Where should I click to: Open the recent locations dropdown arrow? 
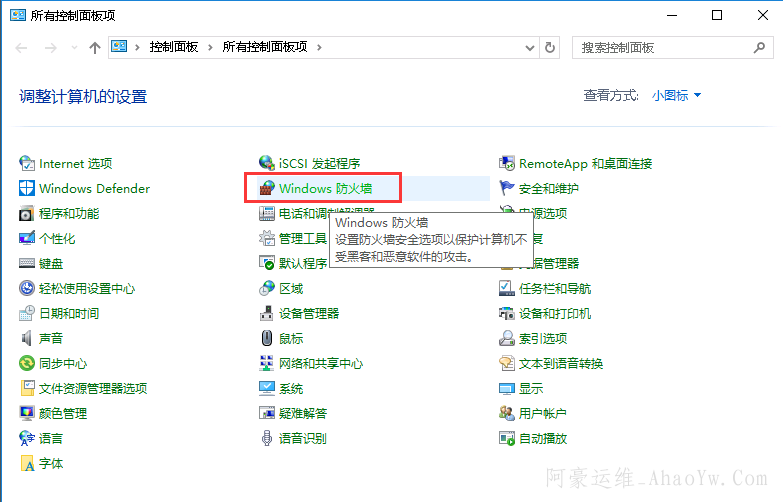click(x=74, y=48)
